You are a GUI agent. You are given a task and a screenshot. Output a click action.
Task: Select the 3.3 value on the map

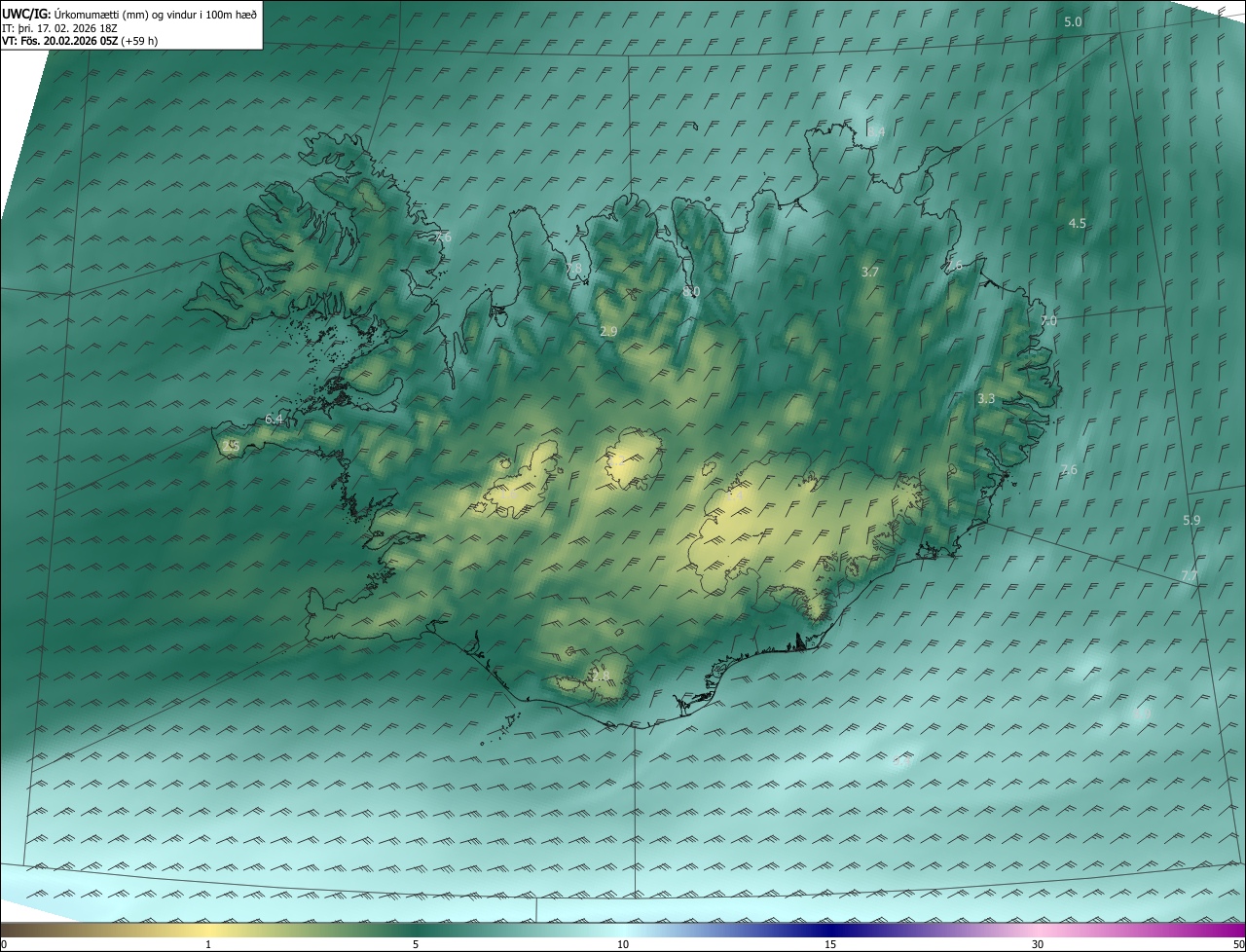pos(986,399)
